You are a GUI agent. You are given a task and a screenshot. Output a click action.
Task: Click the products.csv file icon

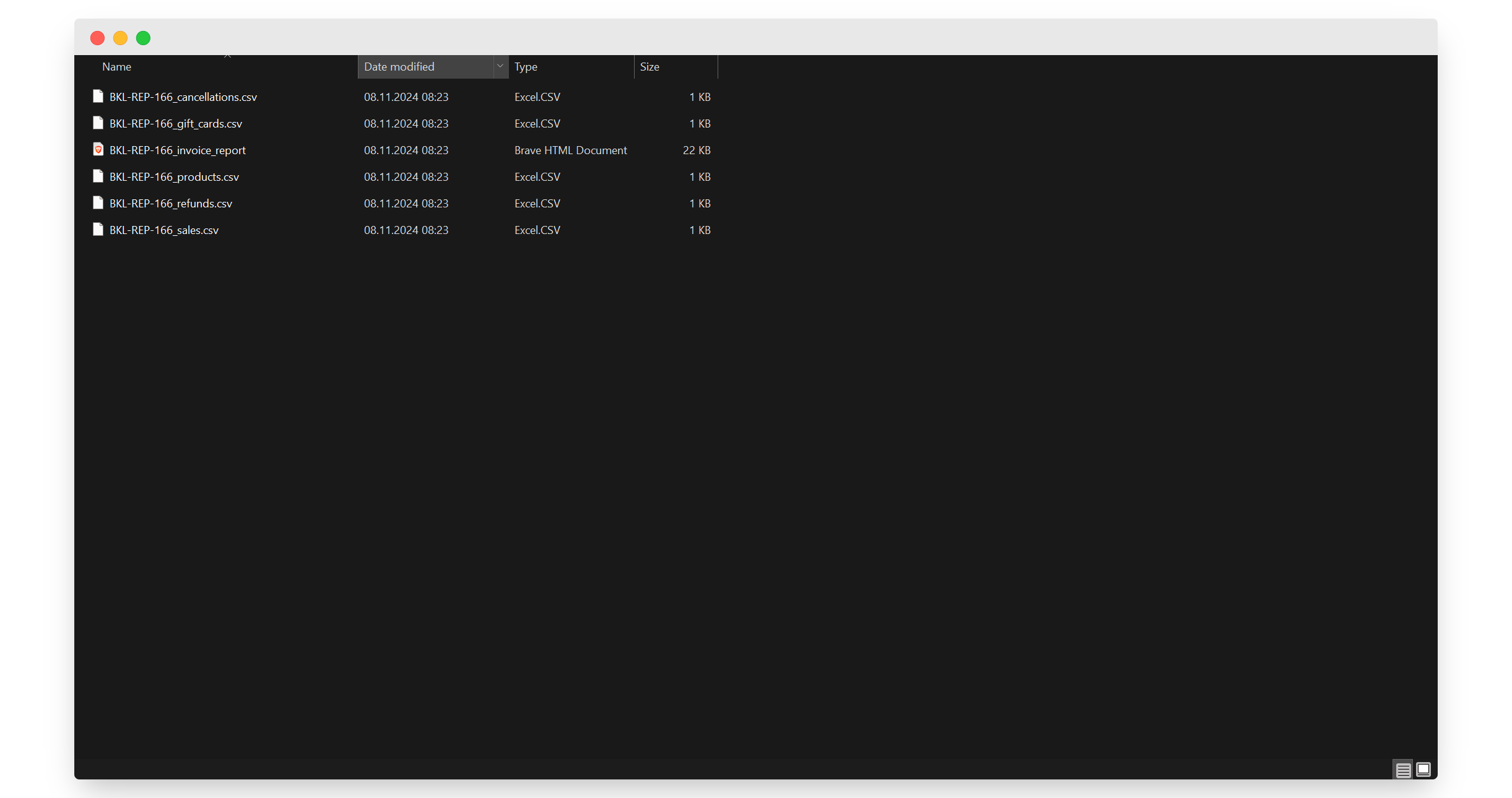pos(98,176)
